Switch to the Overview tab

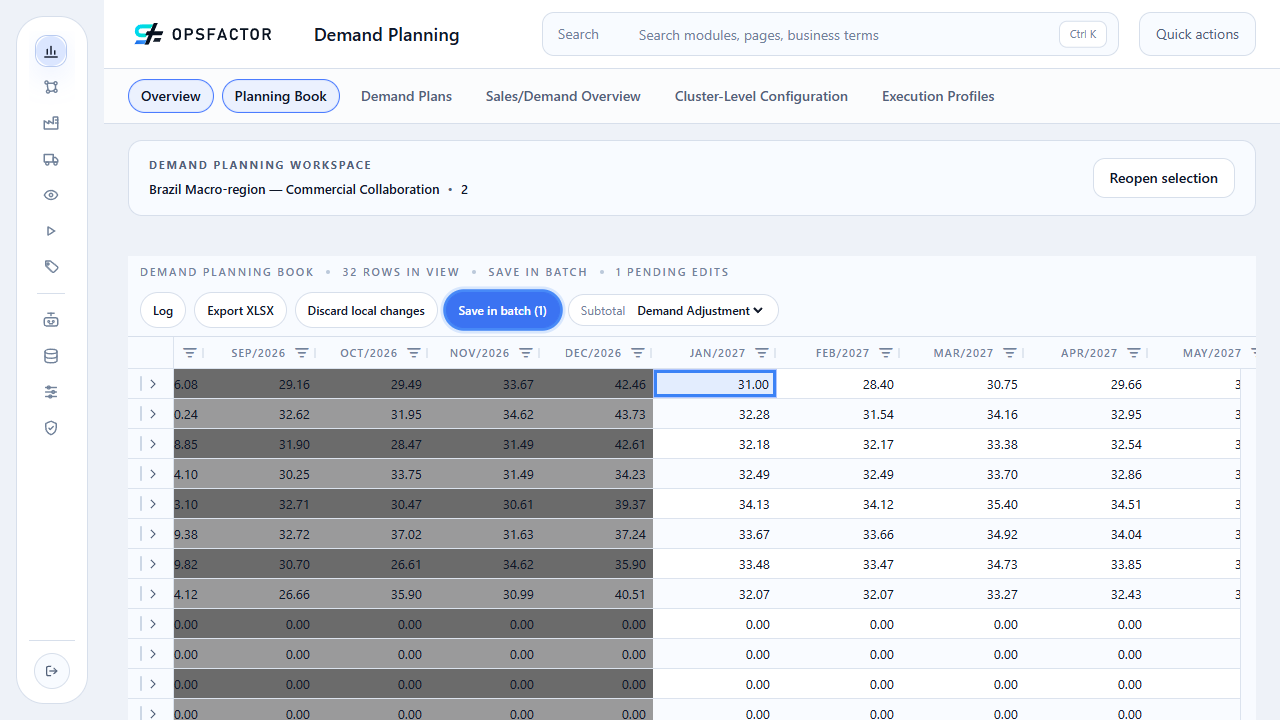pyautogui.click(x=171, y=96)
